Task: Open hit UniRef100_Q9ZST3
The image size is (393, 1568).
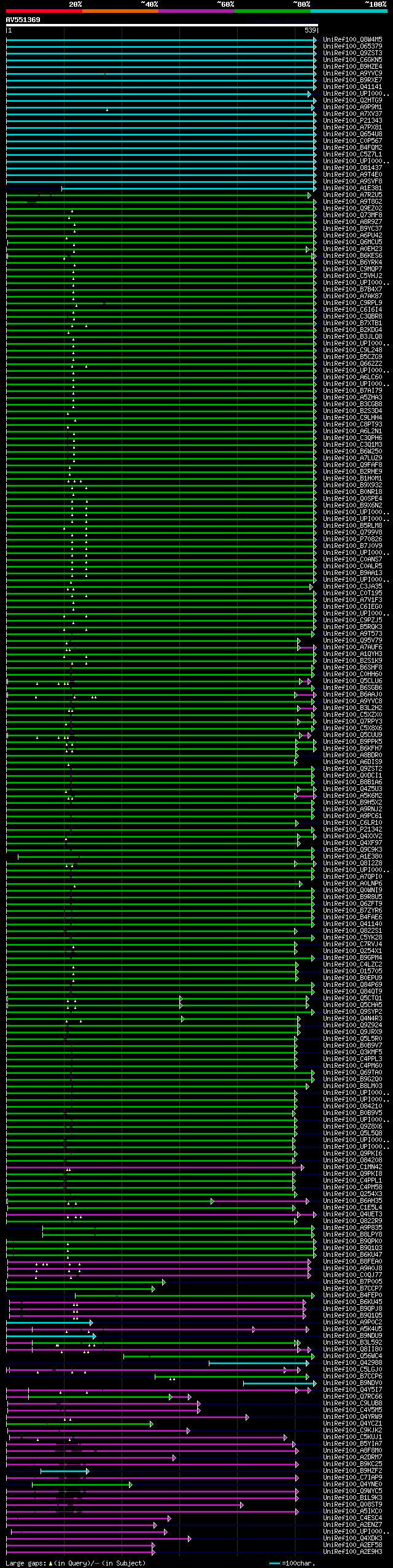Action: [x=352, y=53]
